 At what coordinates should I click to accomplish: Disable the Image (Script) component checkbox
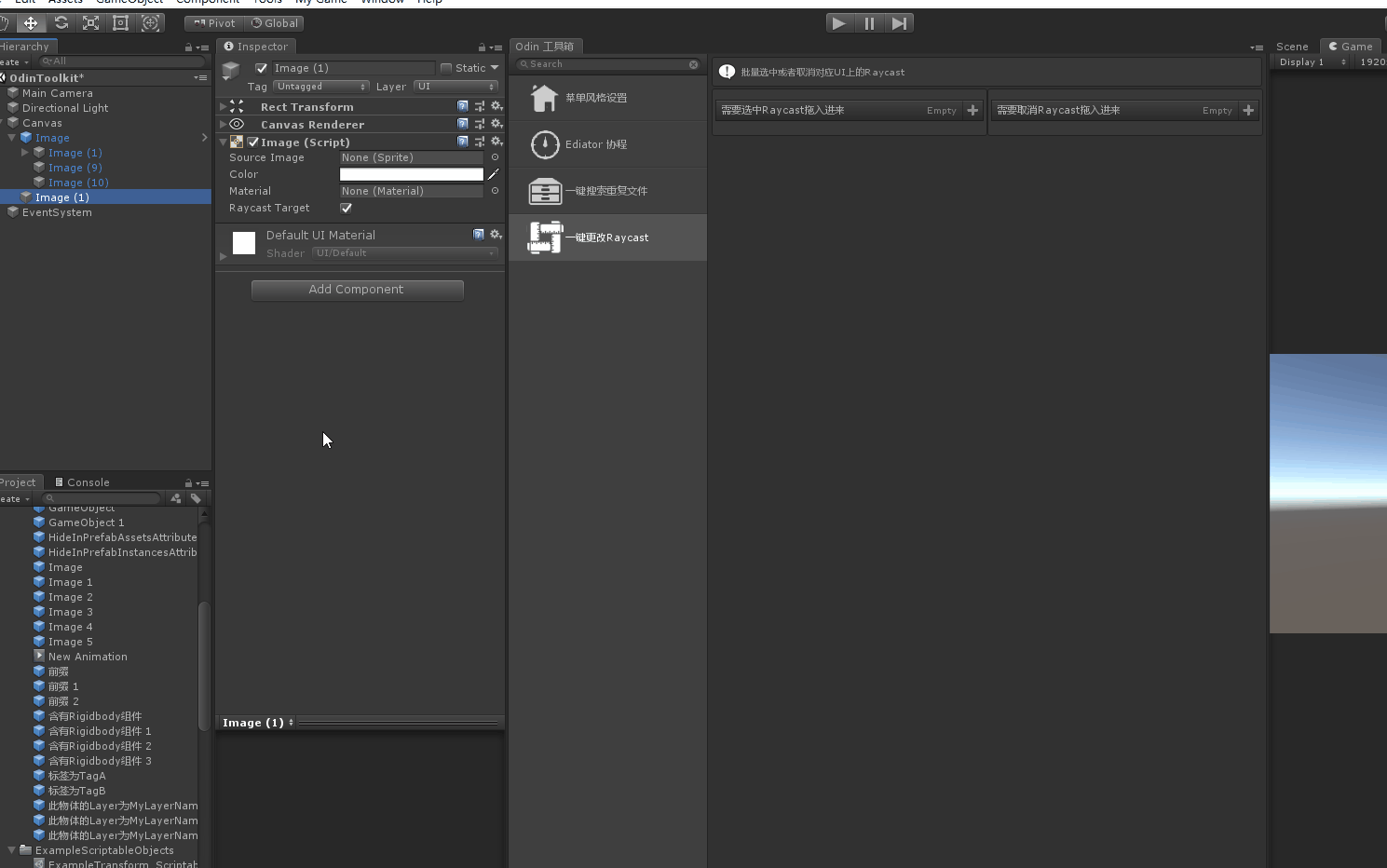click(253, 142)
